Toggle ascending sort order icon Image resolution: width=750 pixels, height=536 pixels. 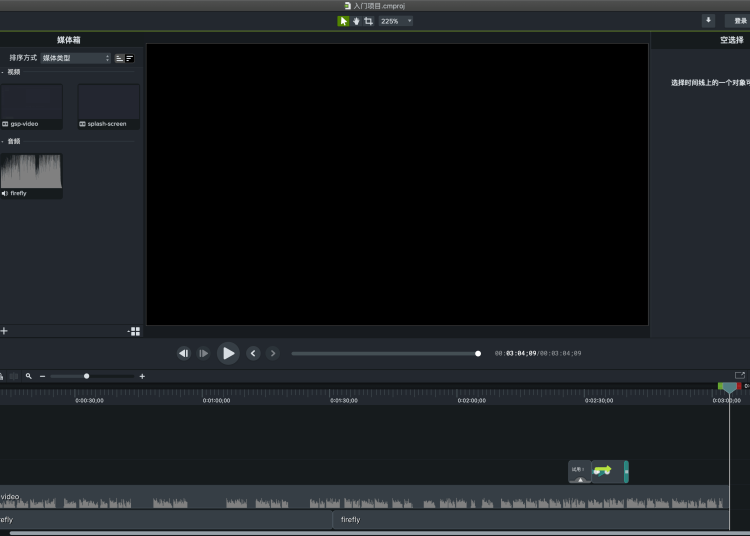click(x=120, y=58)
